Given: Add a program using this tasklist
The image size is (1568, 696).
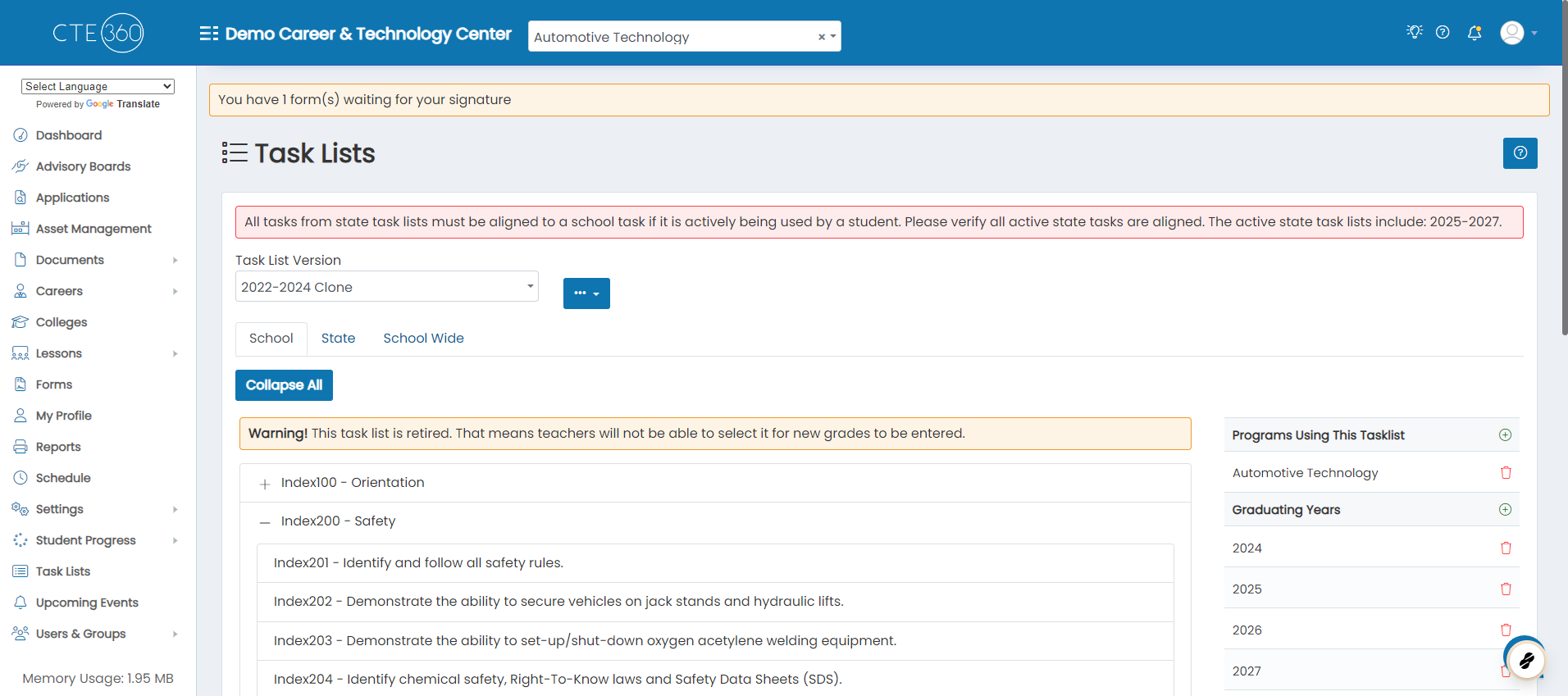Looking at the screenshot, I should tap(1505, 435).
